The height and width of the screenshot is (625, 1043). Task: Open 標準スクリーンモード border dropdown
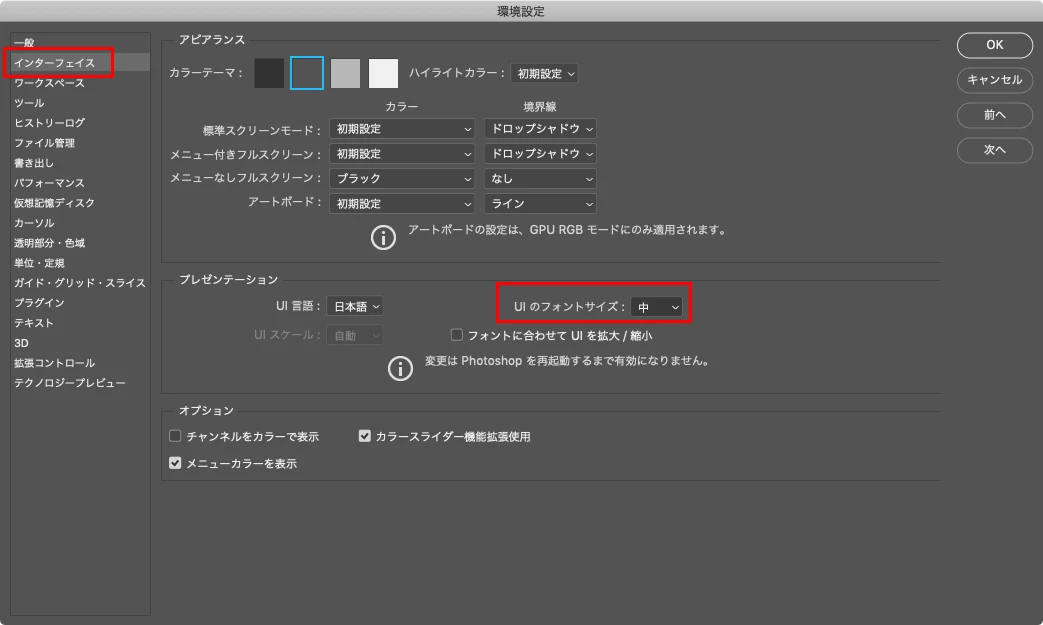[540, 129]
